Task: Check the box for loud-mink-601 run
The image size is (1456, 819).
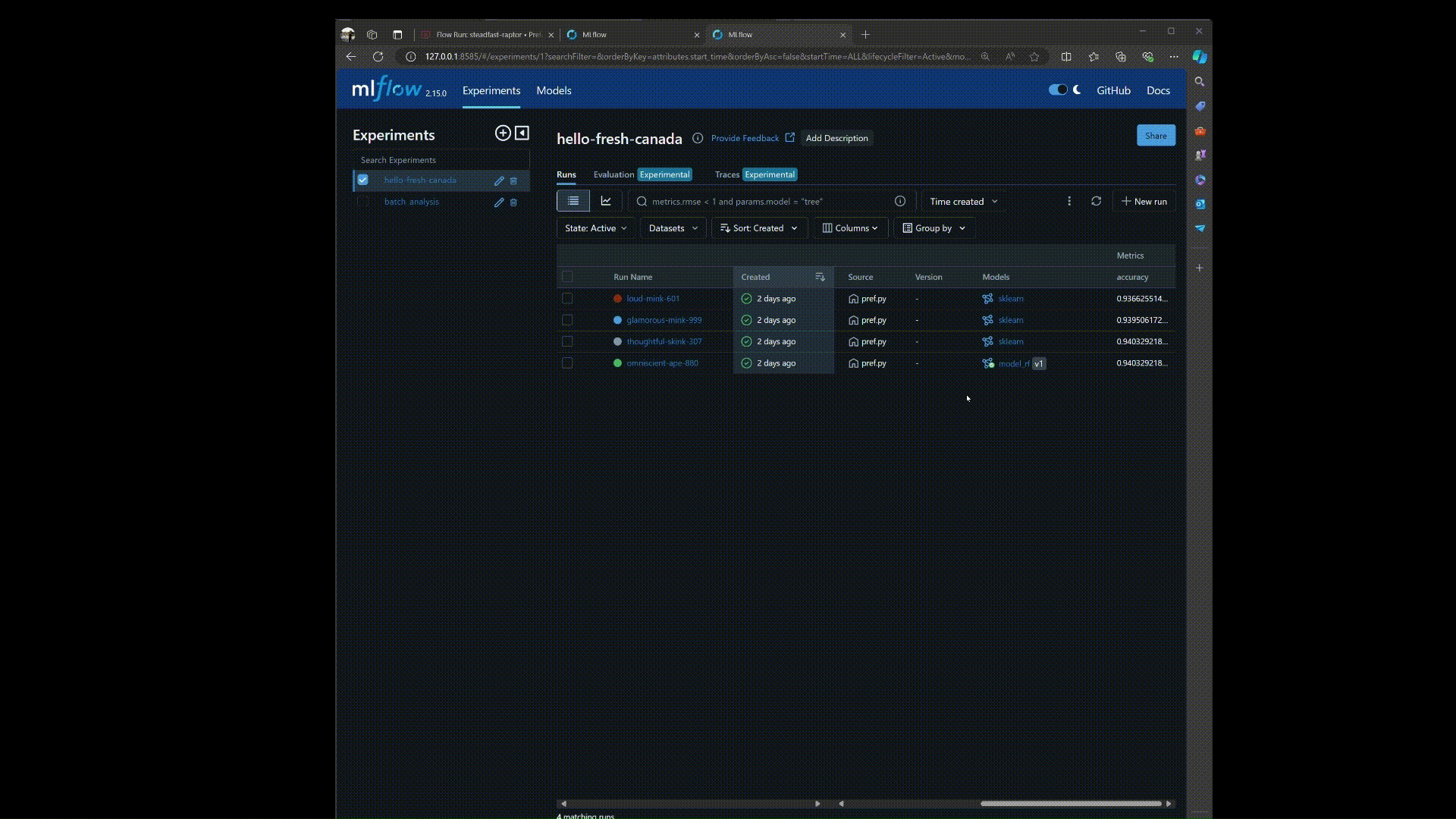Action: (x=567, y=299)
